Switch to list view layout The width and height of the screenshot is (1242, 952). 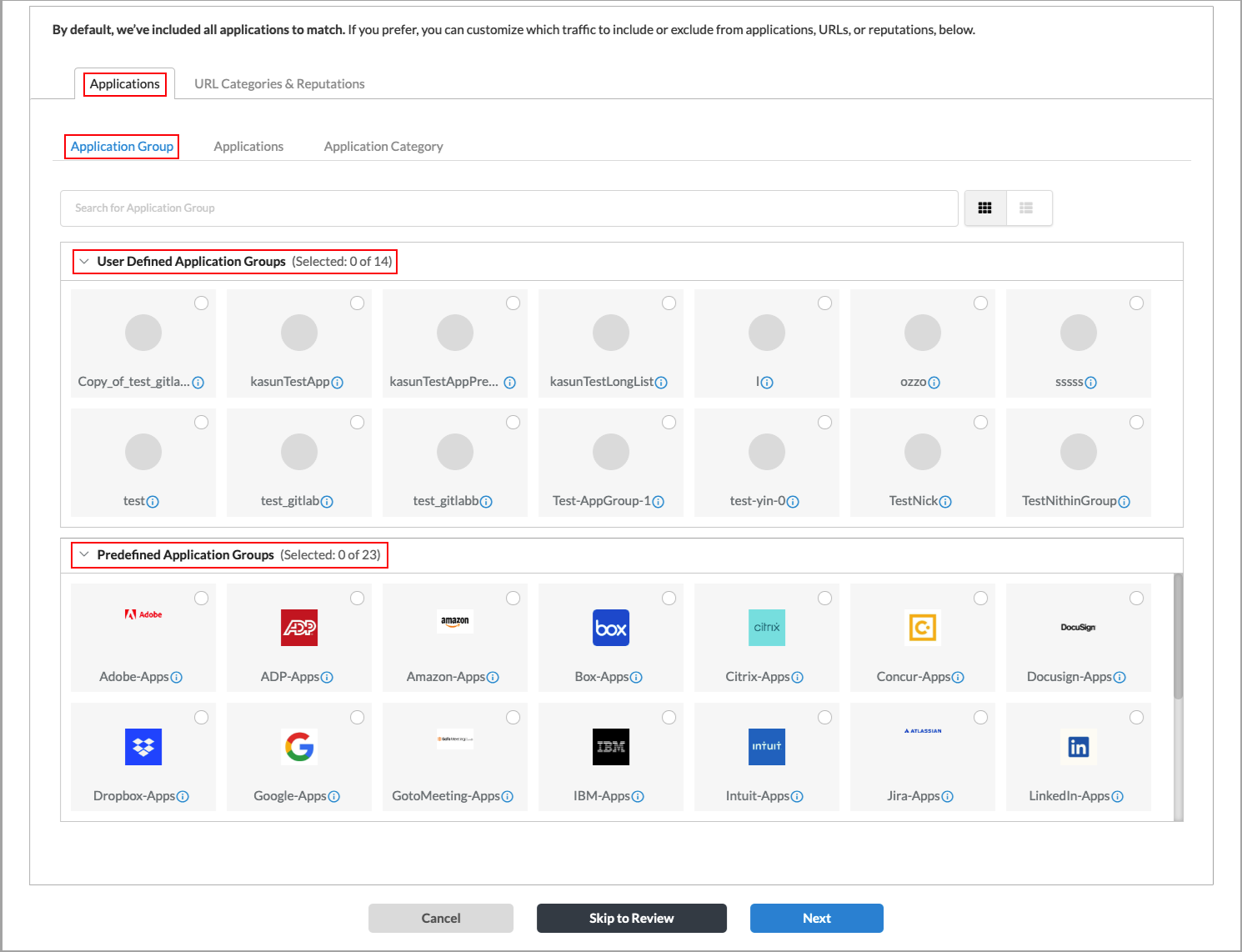(1029, 208)
